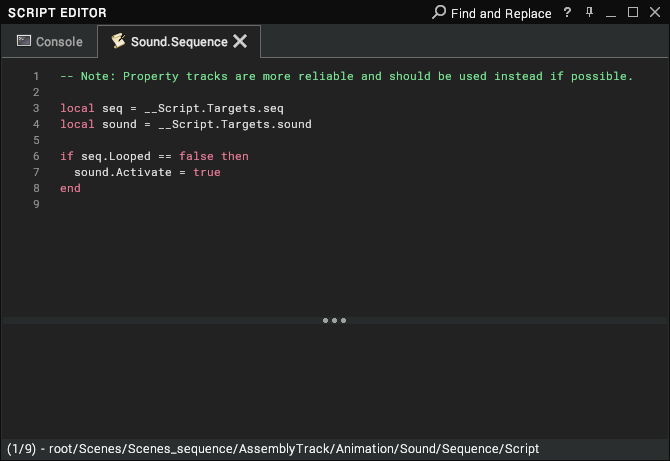Switch to the Console tab
The image size is (670, 461).
[50, 41]
